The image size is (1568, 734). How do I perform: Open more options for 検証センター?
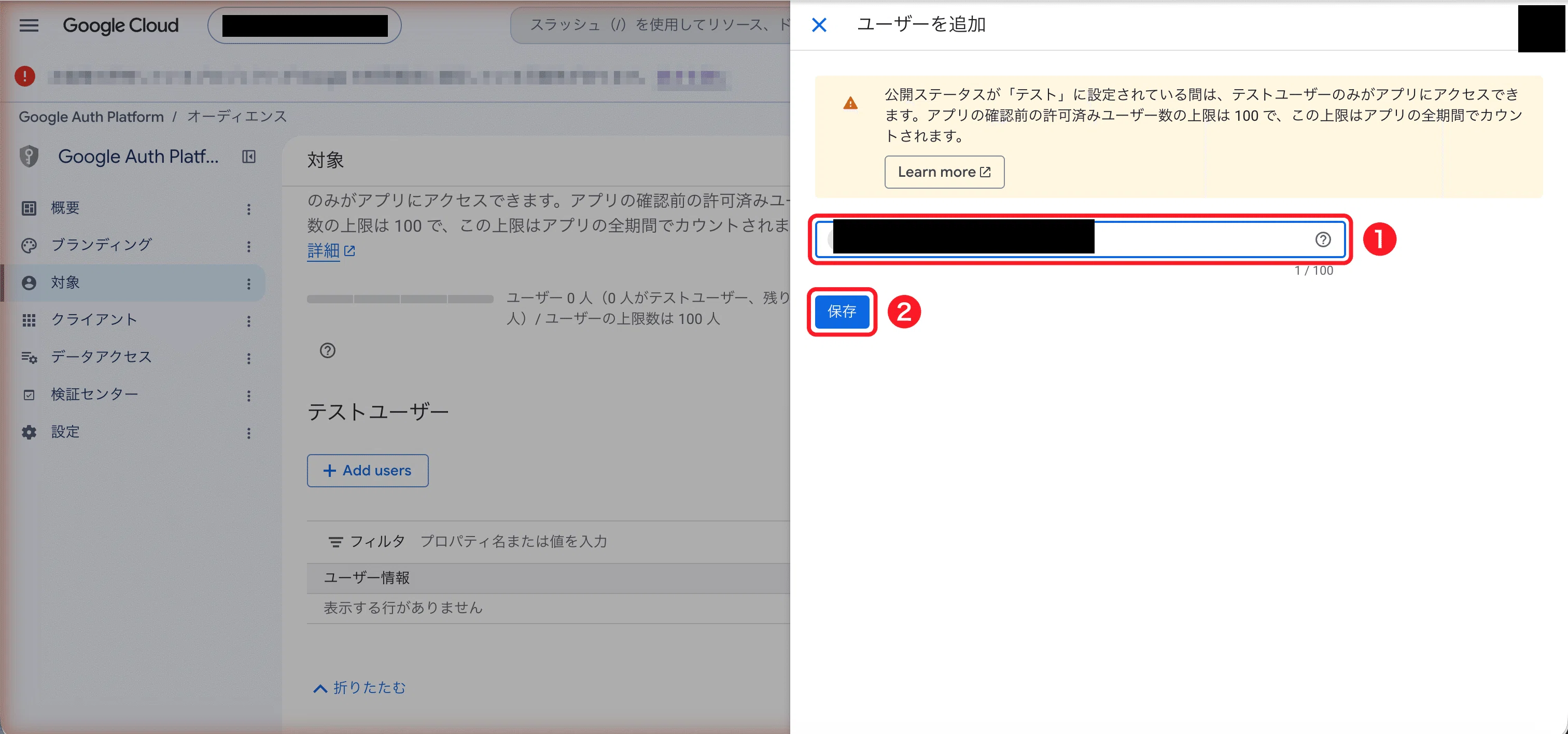pyautogui.click(x=248, y=396)
